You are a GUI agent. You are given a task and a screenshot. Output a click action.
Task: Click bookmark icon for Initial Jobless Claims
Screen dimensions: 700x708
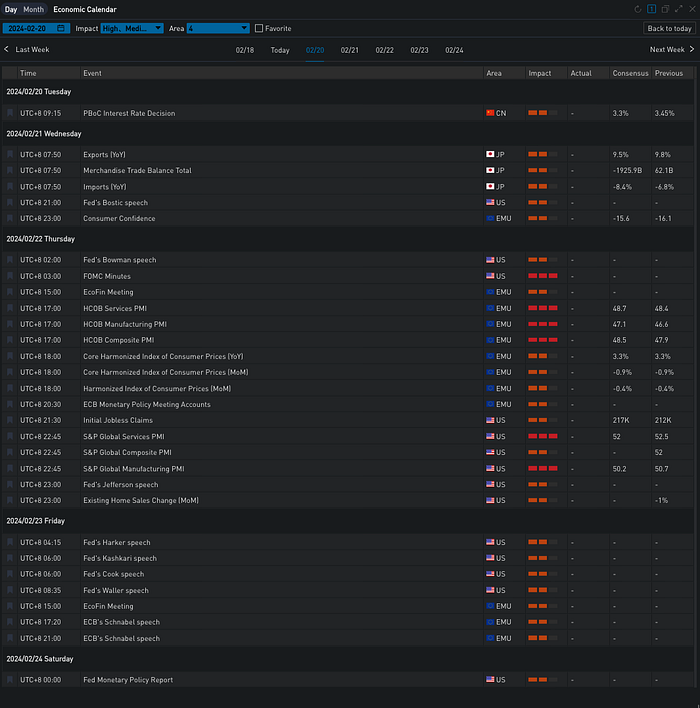11,420
